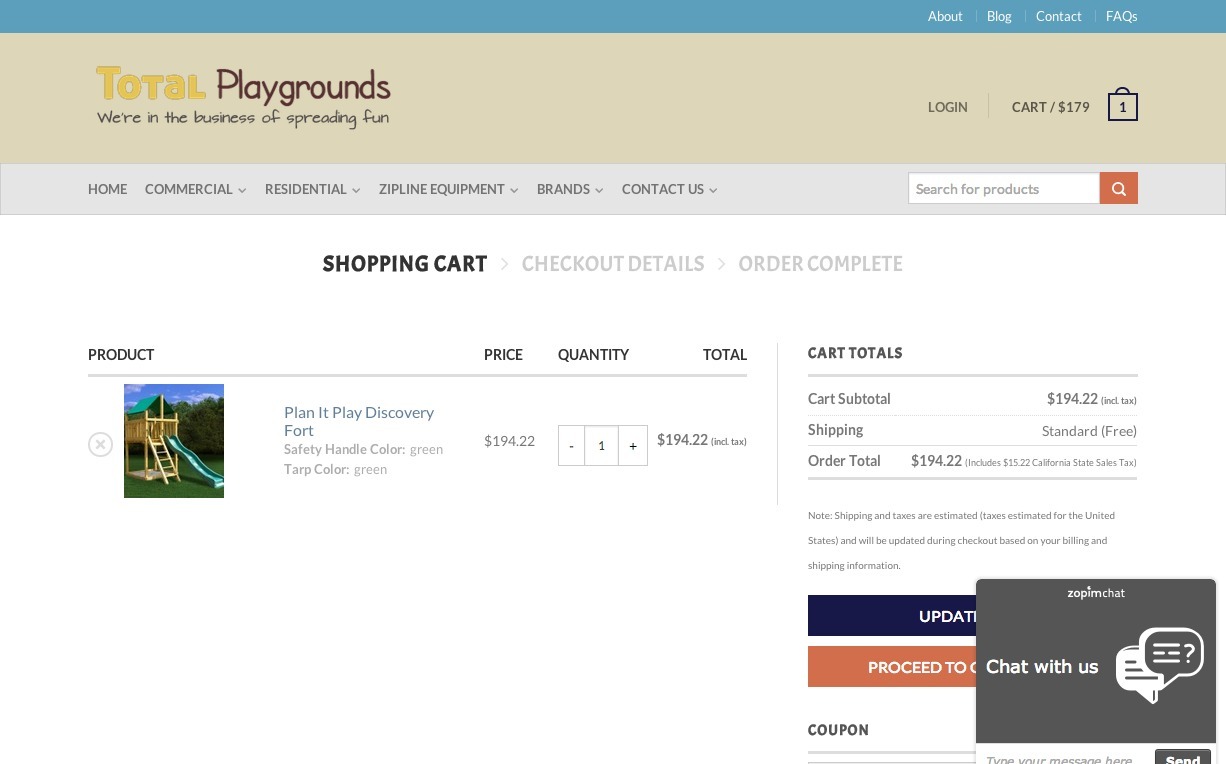This screenshot has height=764, width=1226.
Task: Open the Contact Us navigation dropdown
Action: [x=669, y=189]
